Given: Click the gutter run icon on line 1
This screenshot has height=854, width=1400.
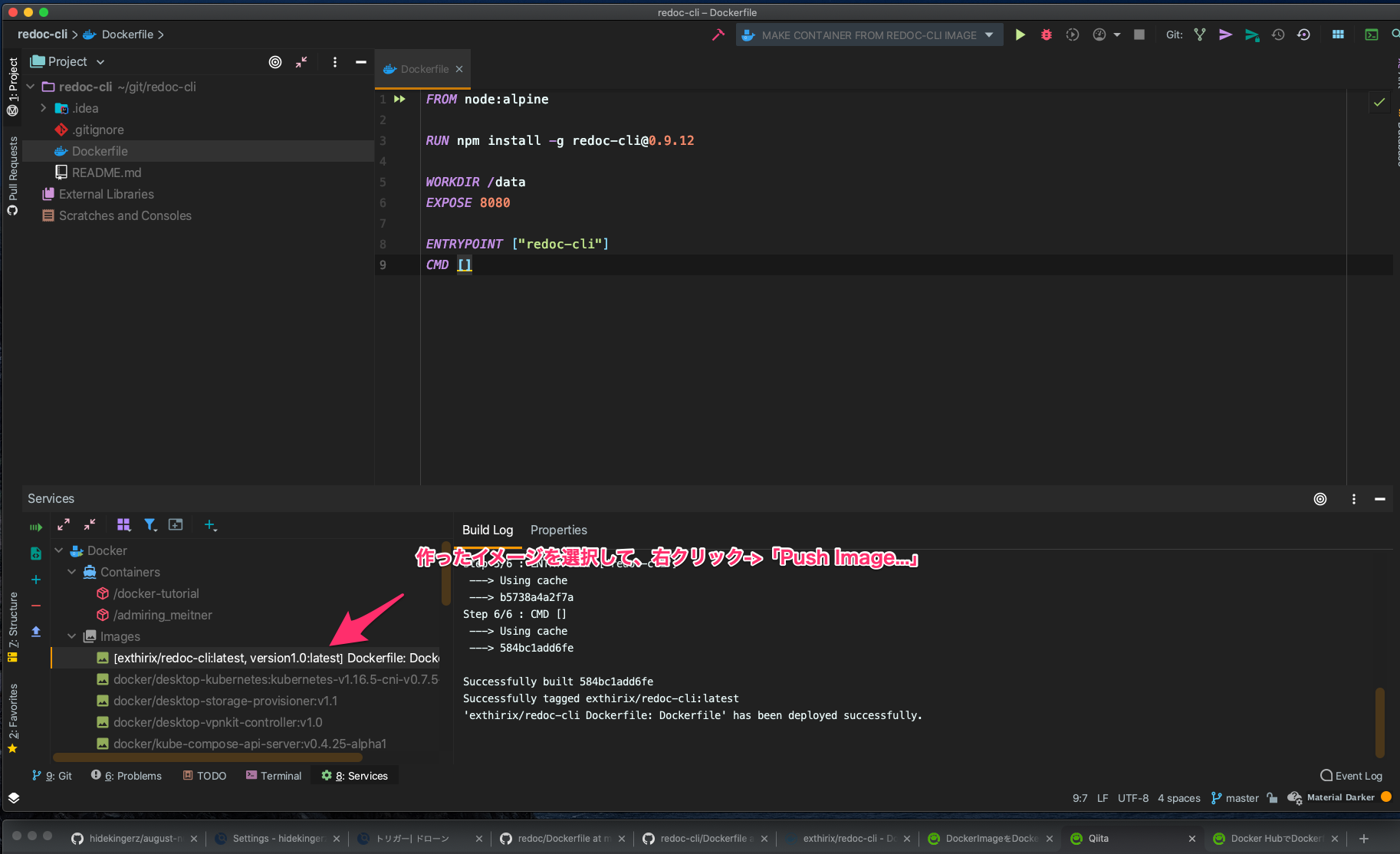Looking at the screenshot, I should 399,99.
